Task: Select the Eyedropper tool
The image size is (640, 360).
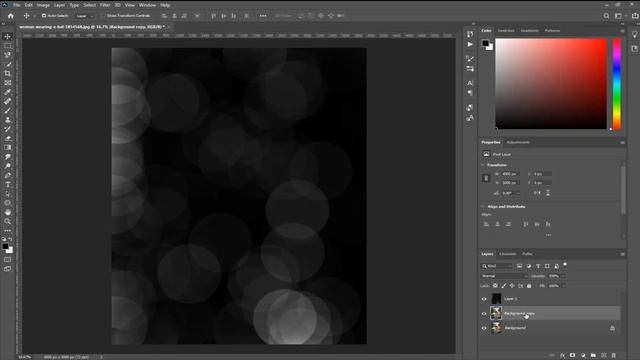Action: point(7,92)
